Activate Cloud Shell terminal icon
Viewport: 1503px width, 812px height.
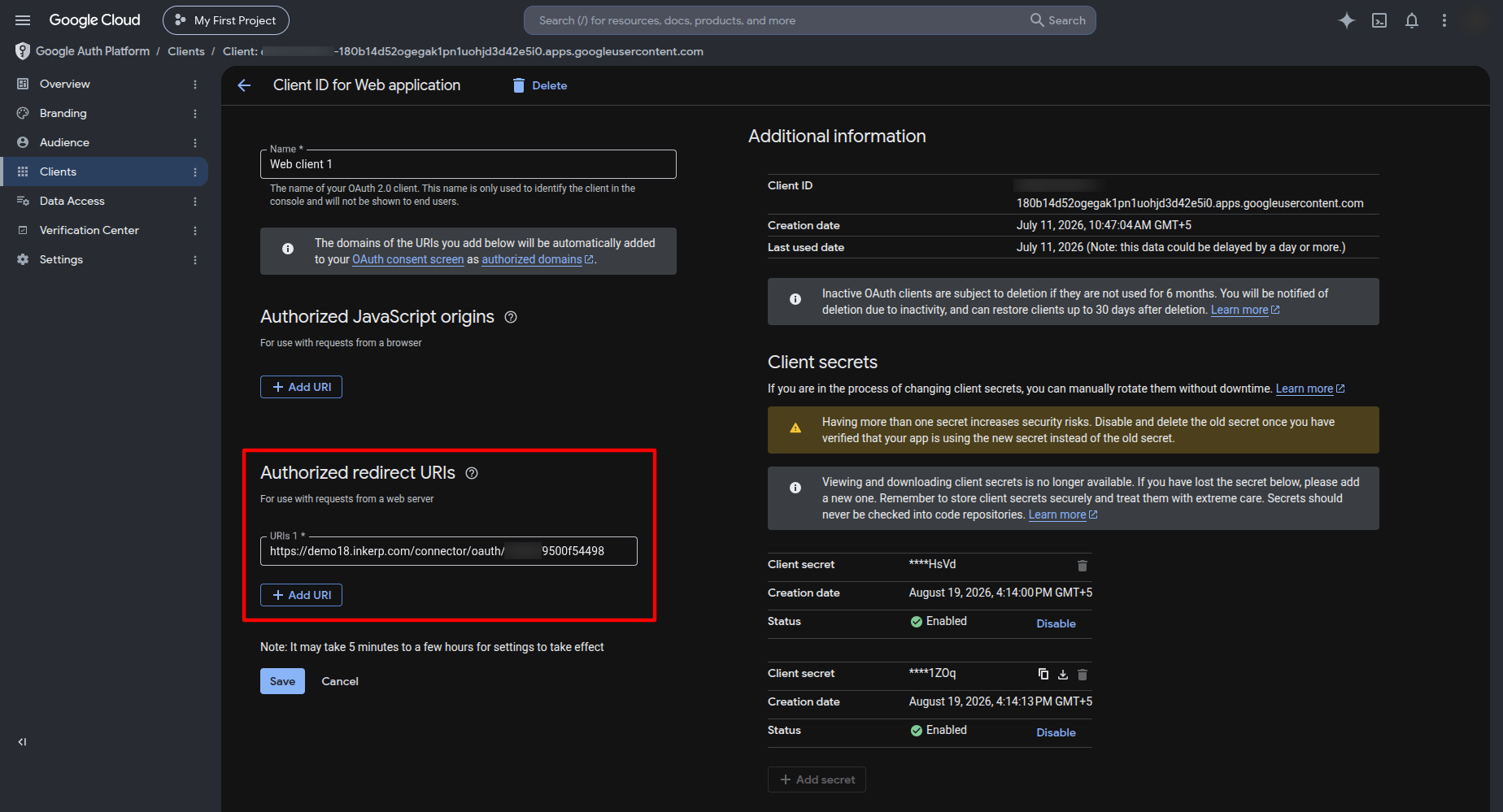1379,20
